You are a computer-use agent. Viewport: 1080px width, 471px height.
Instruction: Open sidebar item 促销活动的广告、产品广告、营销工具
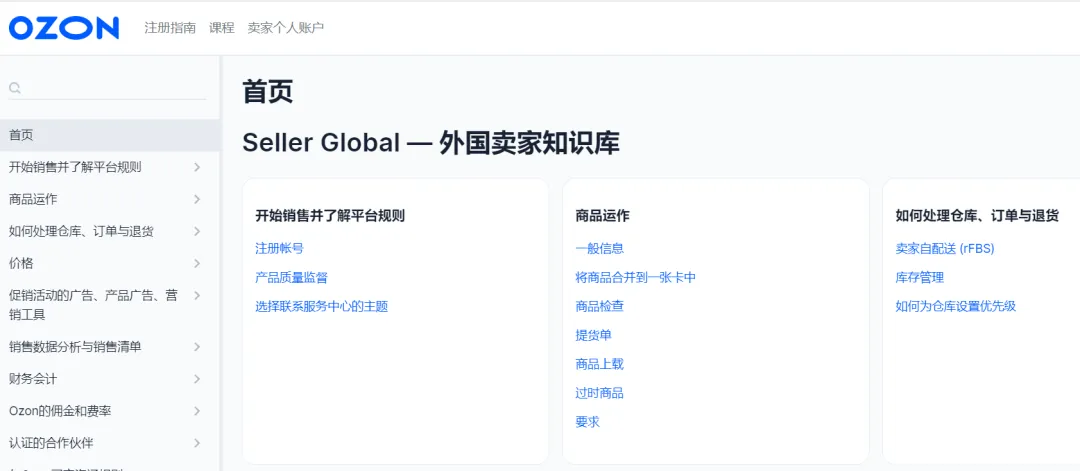[x=93, y=305]
